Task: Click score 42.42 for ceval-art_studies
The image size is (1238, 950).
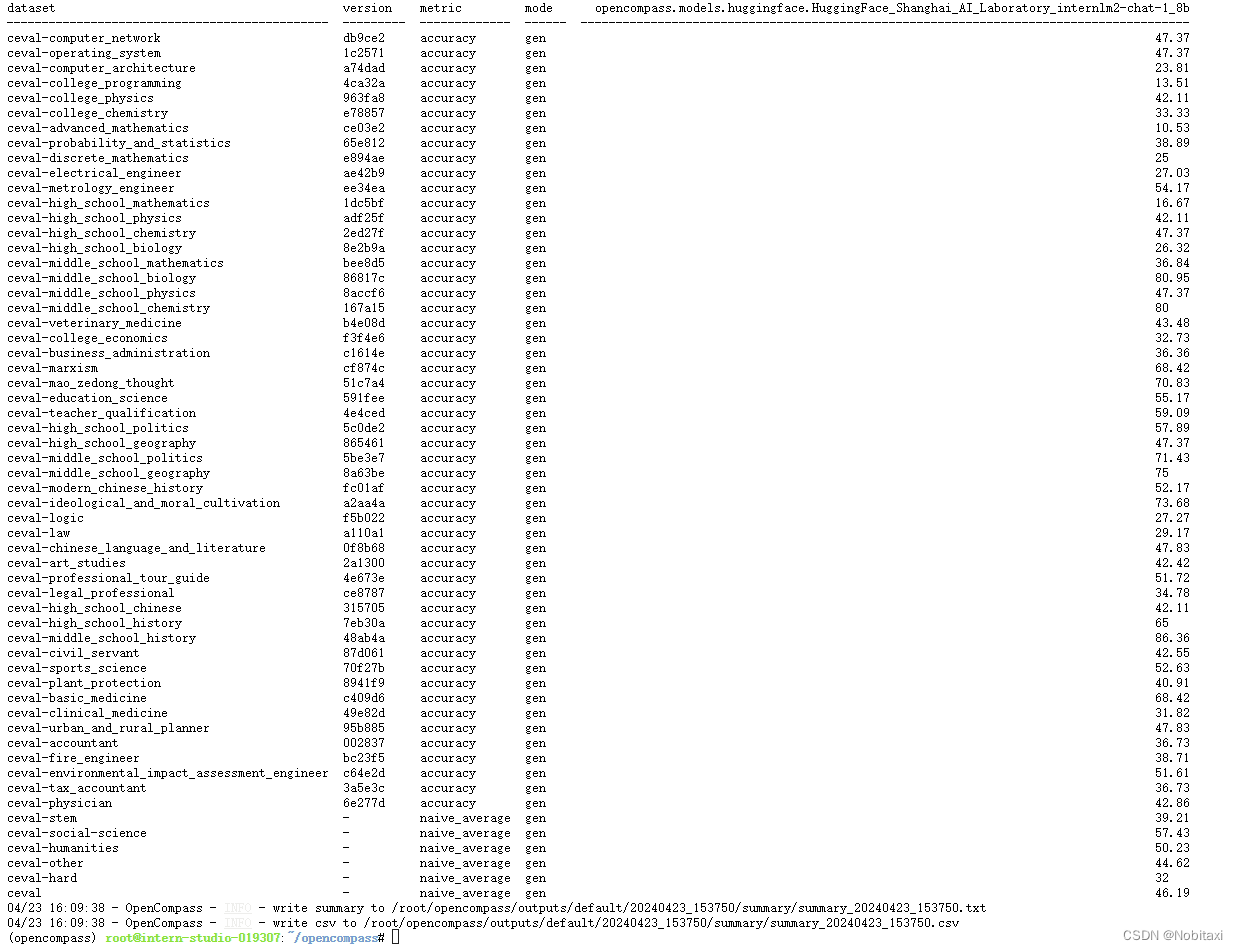Action: pos(1172,563)
